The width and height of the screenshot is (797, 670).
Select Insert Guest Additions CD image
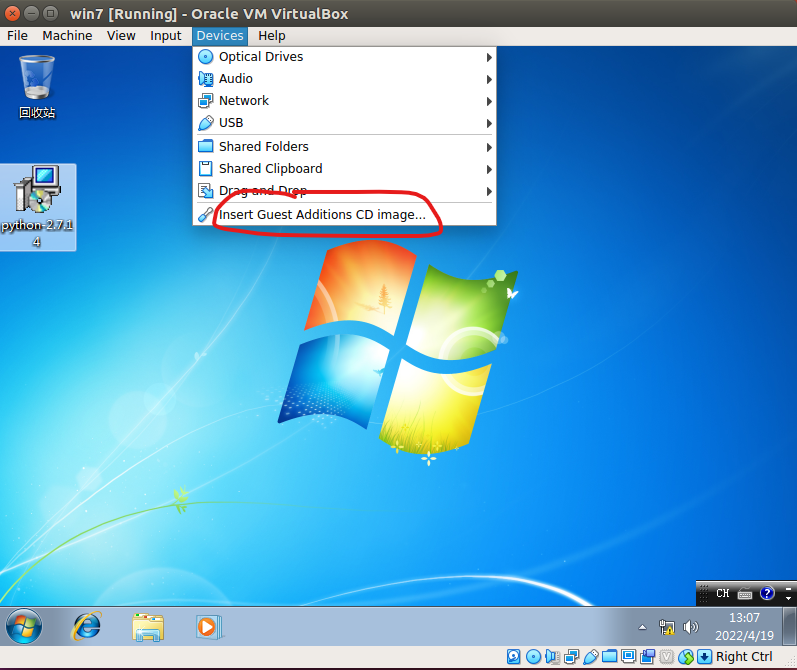point(322,214)
